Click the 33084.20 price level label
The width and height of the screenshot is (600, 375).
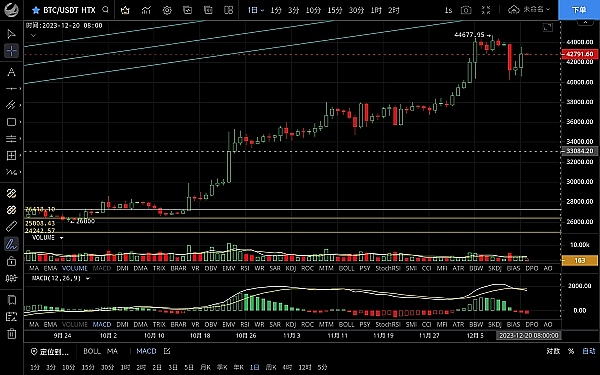[x=579, y=151]
